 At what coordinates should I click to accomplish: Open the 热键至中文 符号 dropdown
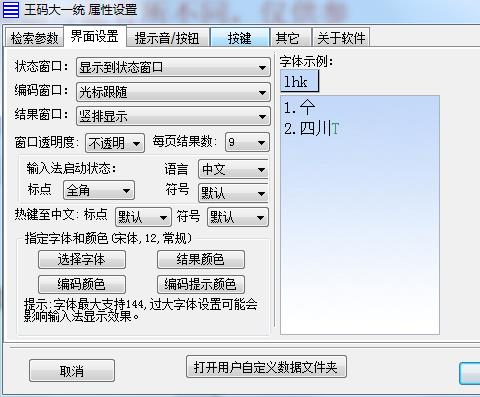238,217
